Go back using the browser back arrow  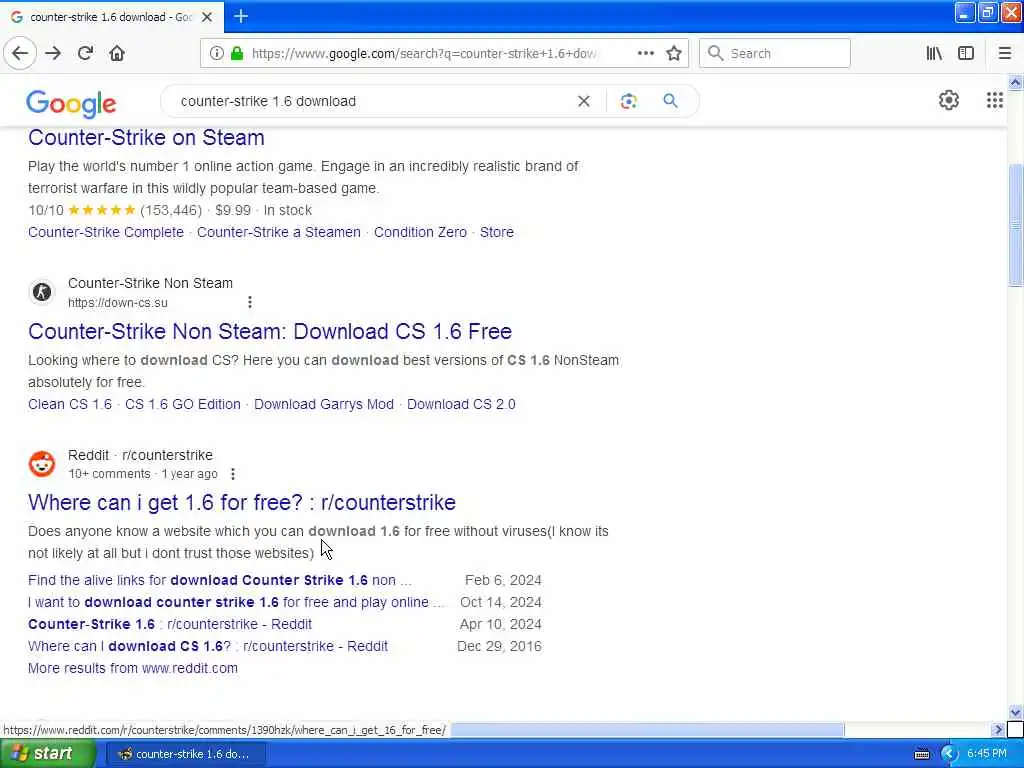(x=20, y=53)
